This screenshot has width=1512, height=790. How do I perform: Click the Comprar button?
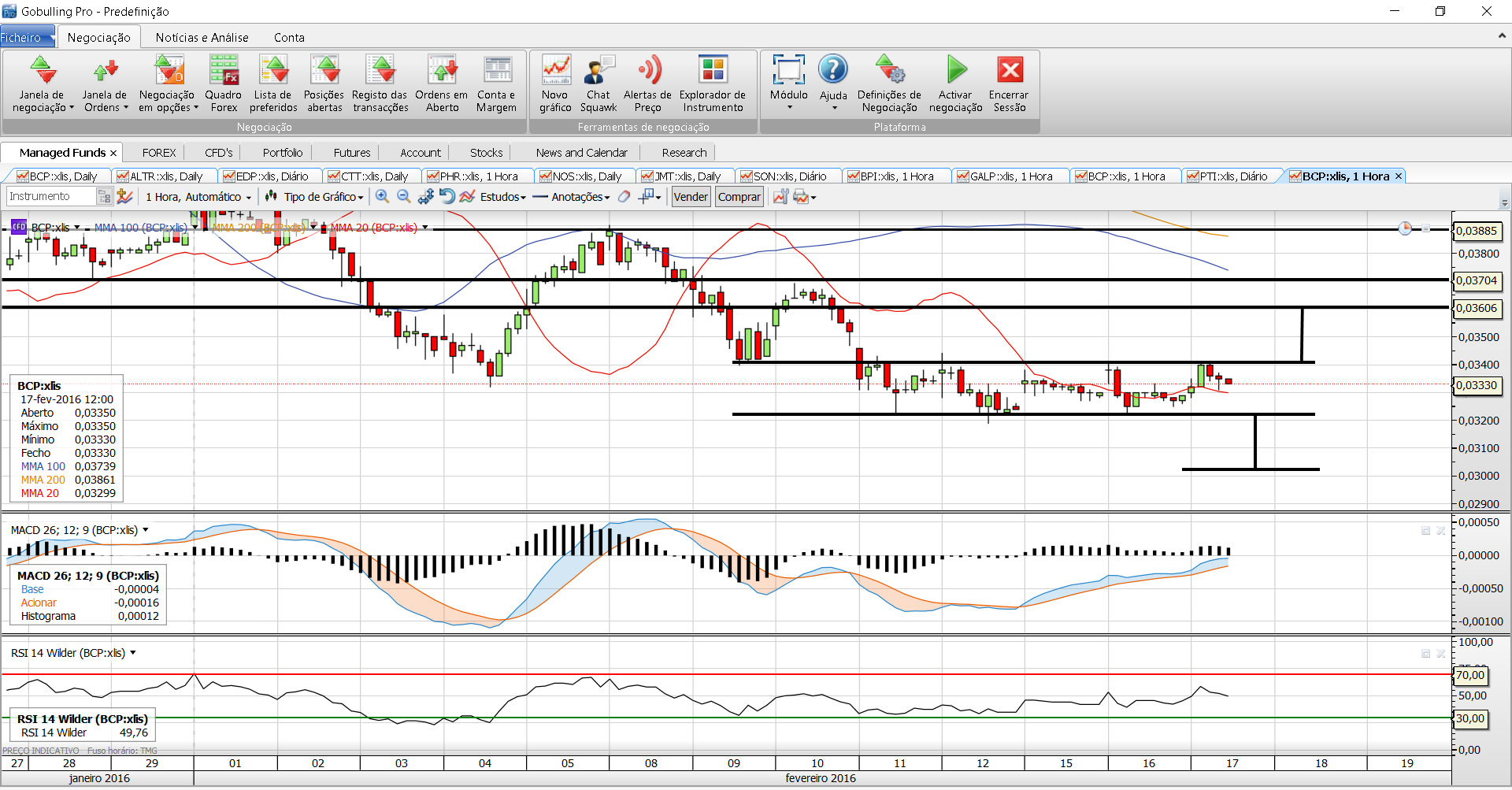[739, 197]
